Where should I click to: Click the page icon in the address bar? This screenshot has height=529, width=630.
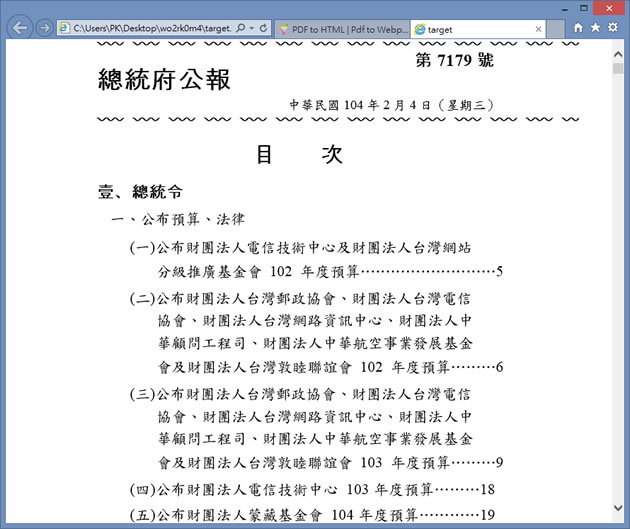click(x=64, y=28)
